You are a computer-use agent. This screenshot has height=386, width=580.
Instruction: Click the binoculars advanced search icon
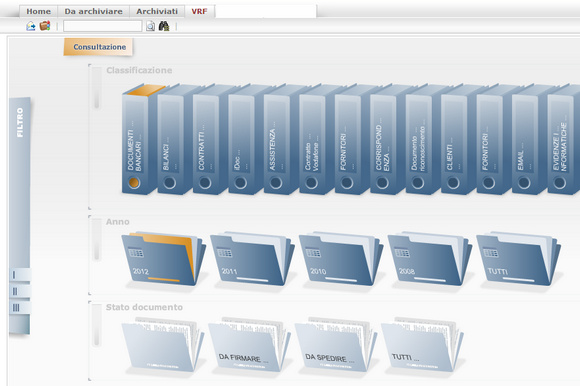pyautogui.click(x=164, y=26)
